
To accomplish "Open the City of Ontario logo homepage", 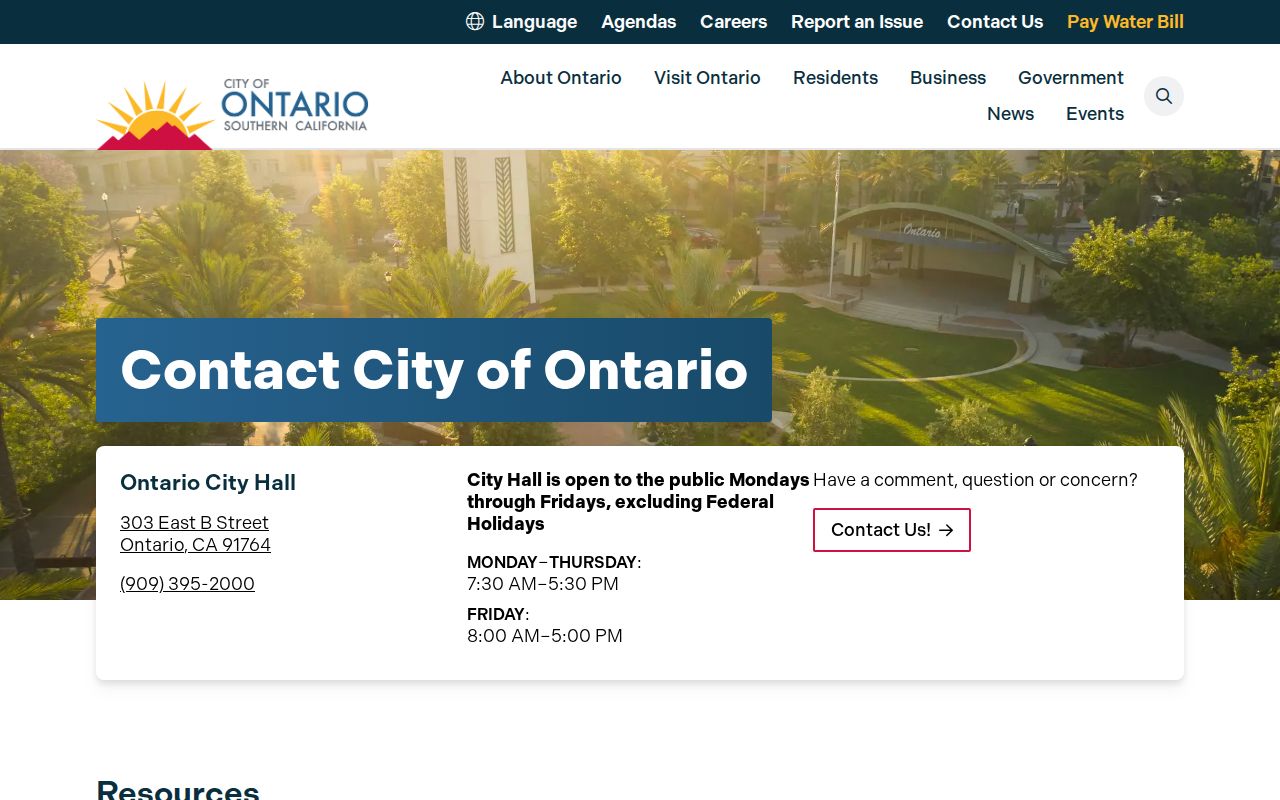I will (232, 114).
